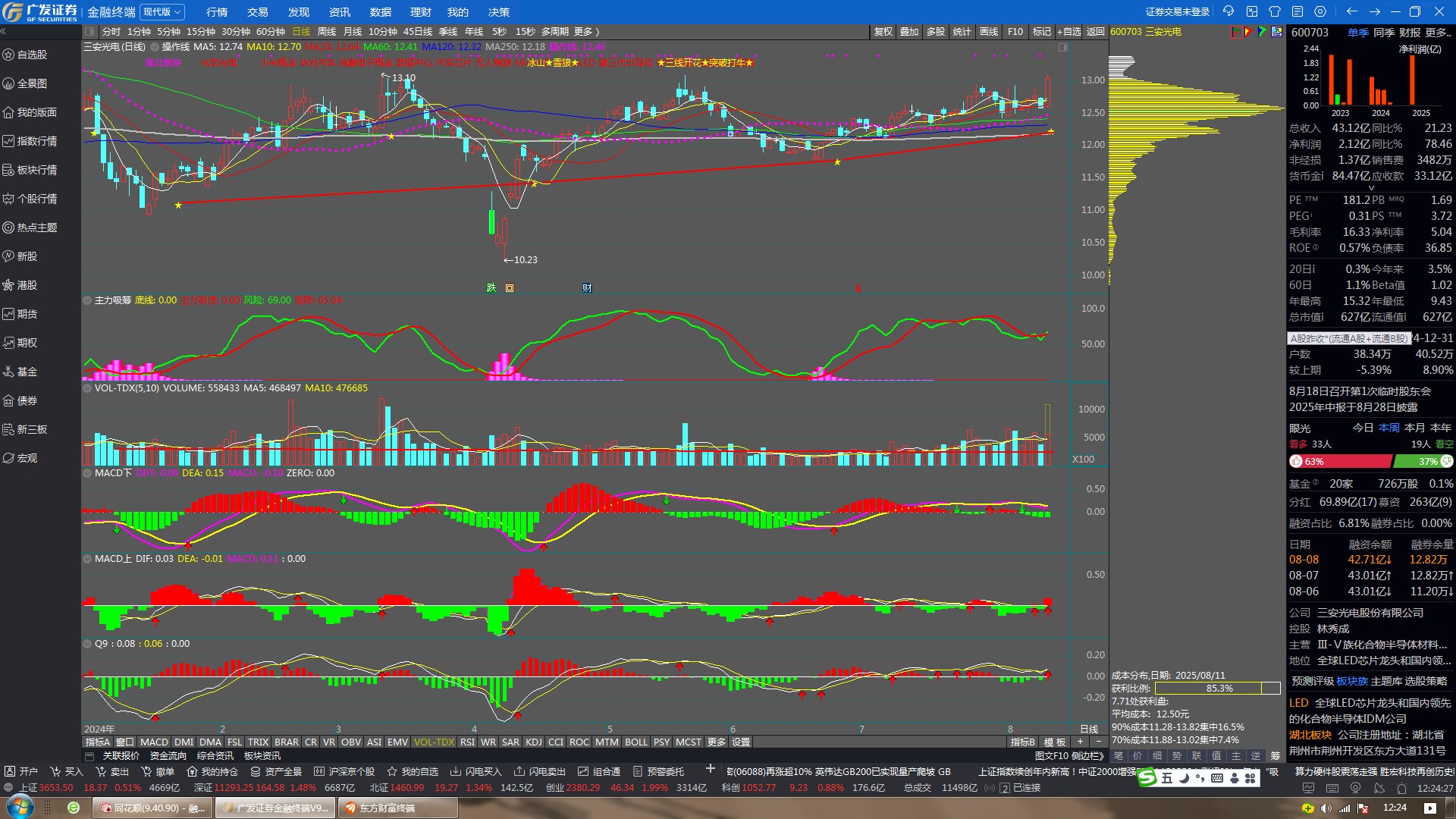This screenshot has width=1456, height=819.
Task: Switch to the 资金流向 bottom tab
Action: pos(168,756)
